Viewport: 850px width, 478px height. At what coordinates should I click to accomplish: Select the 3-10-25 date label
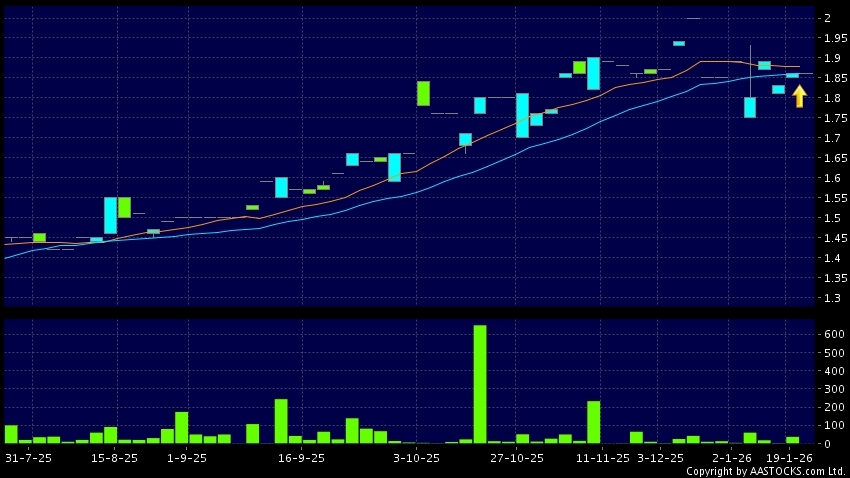click(416, 458)
